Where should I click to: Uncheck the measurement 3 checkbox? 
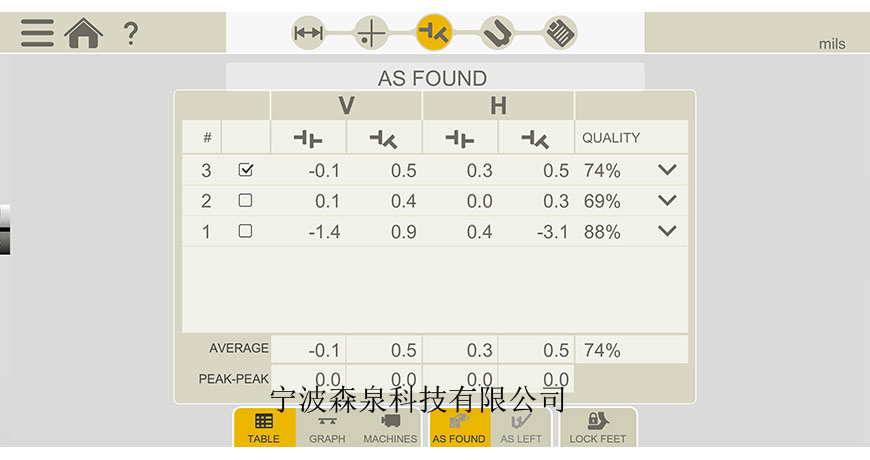coord(245,170)
